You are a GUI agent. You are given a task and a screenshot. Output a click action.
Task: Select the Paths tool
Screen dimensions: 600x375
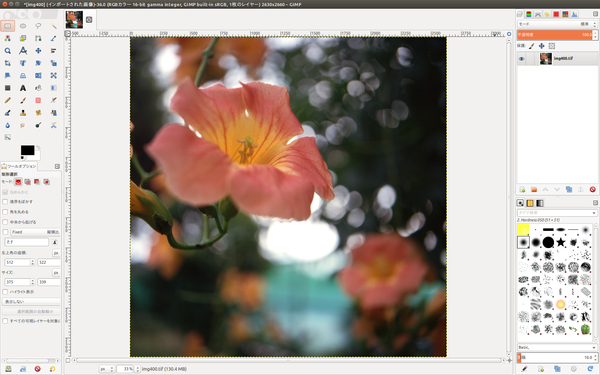(x=38, y=38)
